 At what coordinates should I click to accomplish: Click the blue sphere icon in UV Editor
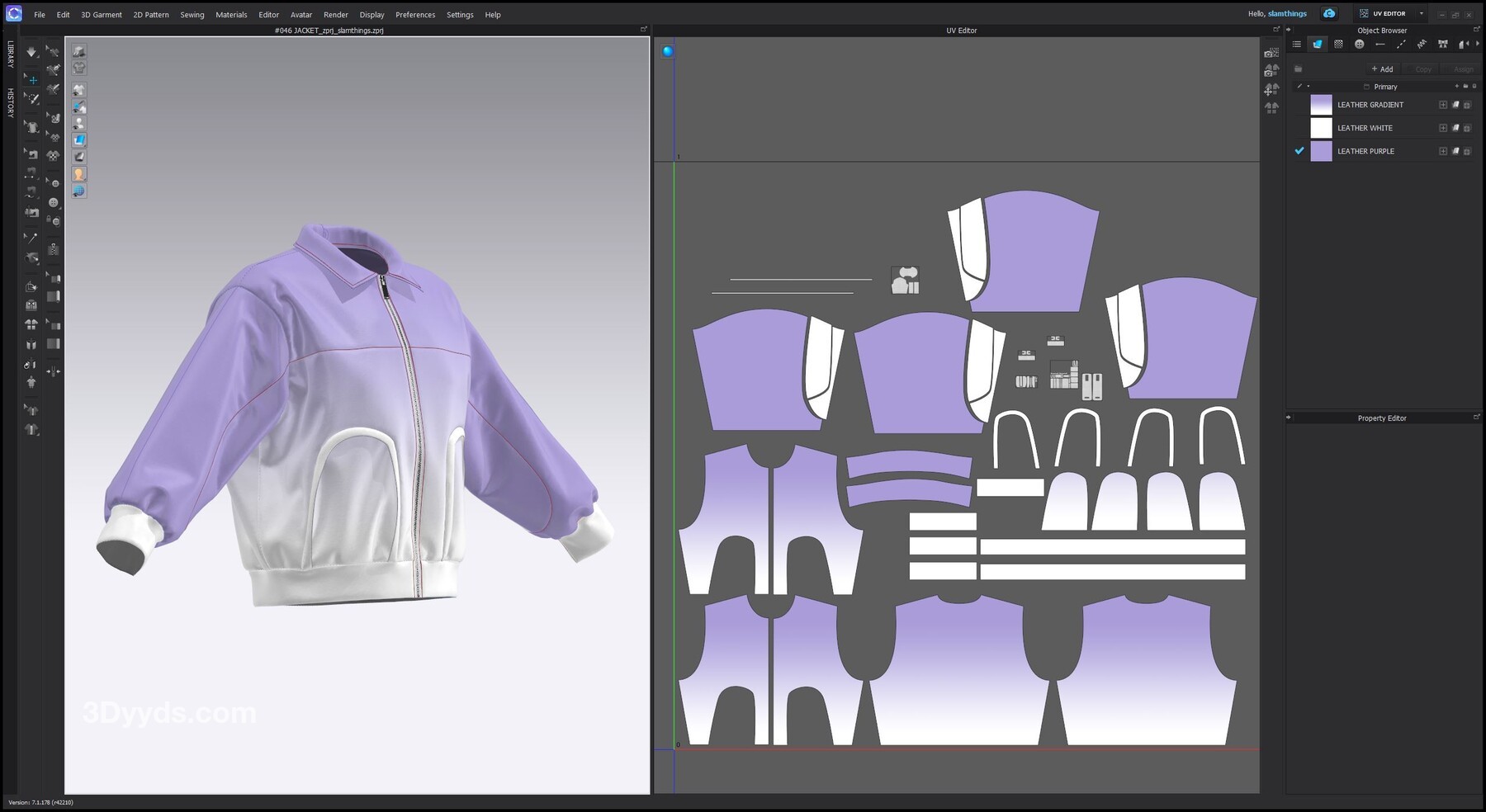click(668, 51)
